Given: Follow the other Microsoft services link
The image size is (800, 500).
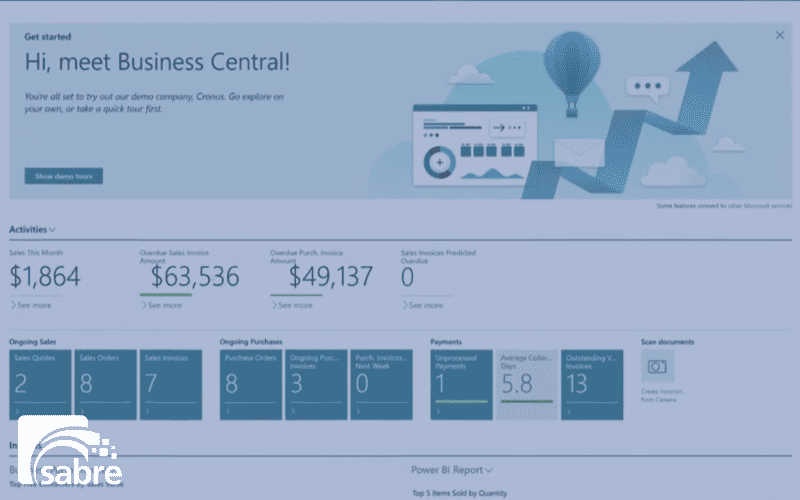Looking at the screenshot, I should pos(760,206).
